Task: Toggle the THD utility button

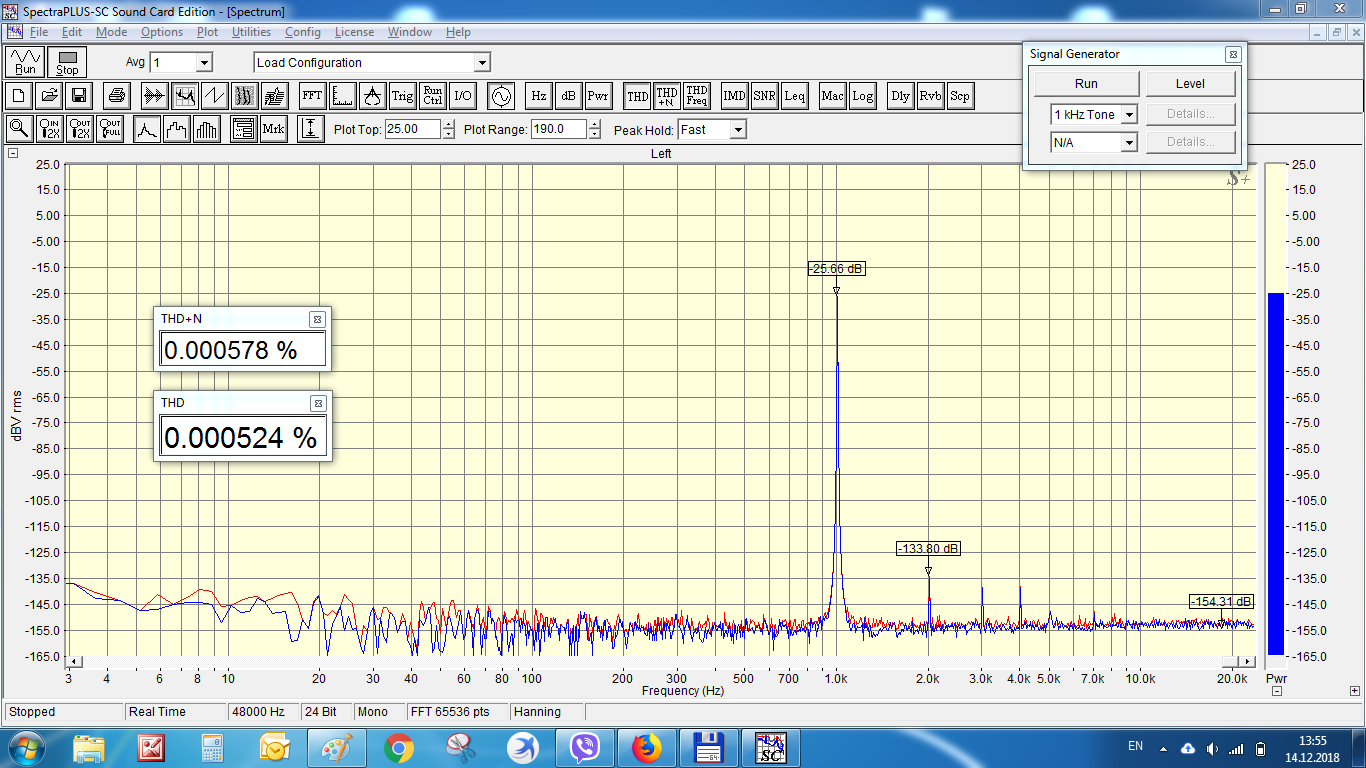Action: [x=637, y=96]
